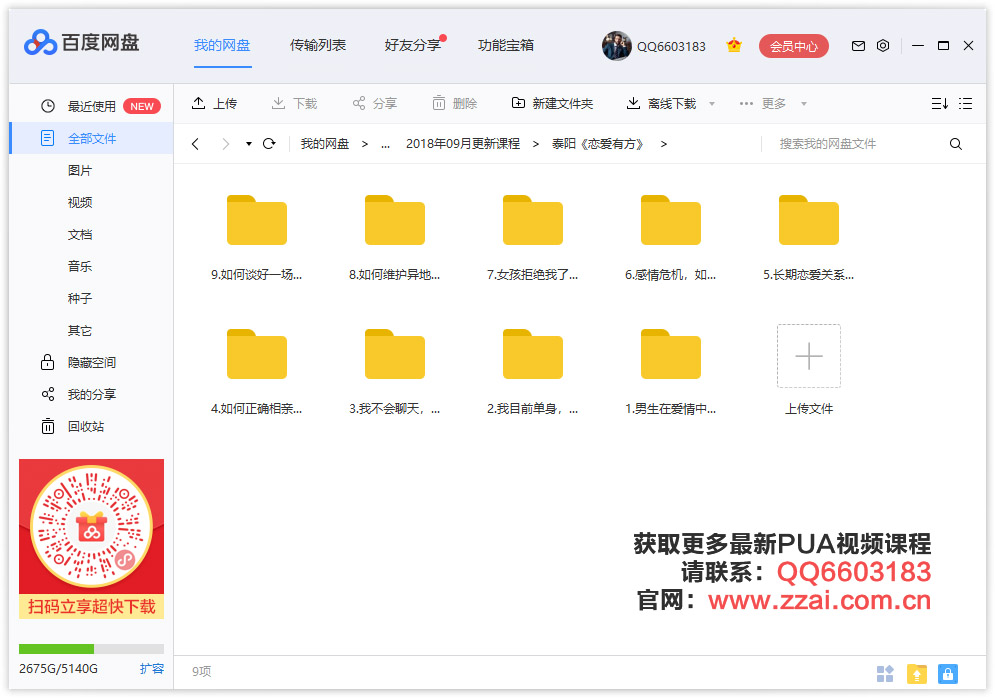This screenshot has height=698, width=995.
Task: Expand the 更多 dropdown arrow
Action: [x=803, y=103]
